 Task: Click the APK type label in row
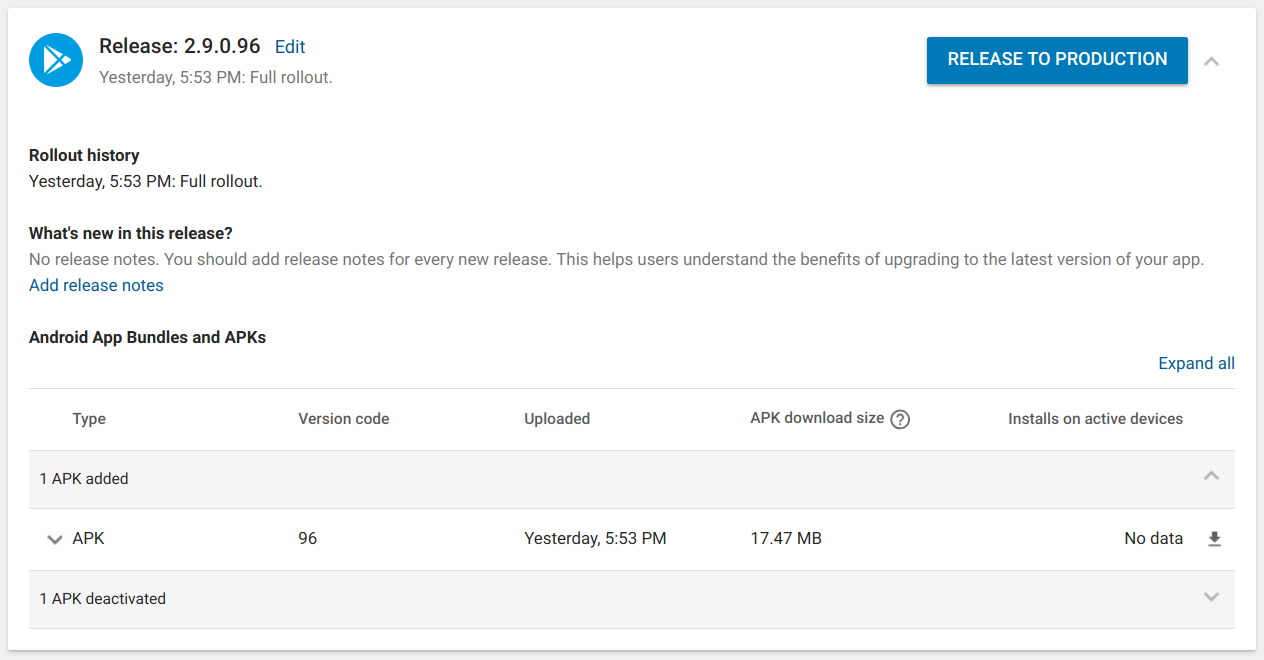pos(88,538)
